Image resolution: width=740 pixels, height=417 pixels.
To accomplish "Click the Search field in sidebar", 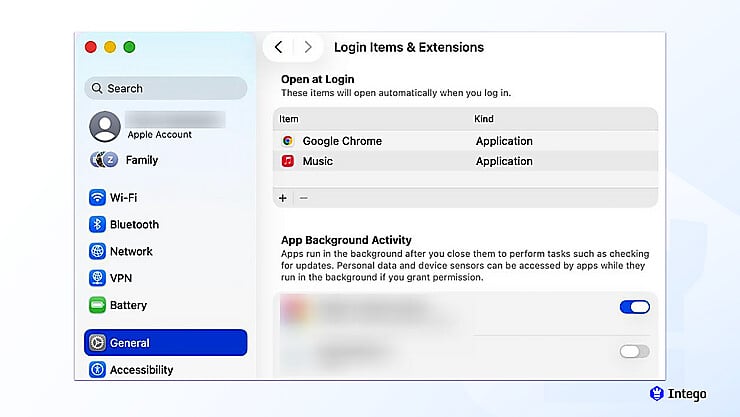I will coord(166,88).
